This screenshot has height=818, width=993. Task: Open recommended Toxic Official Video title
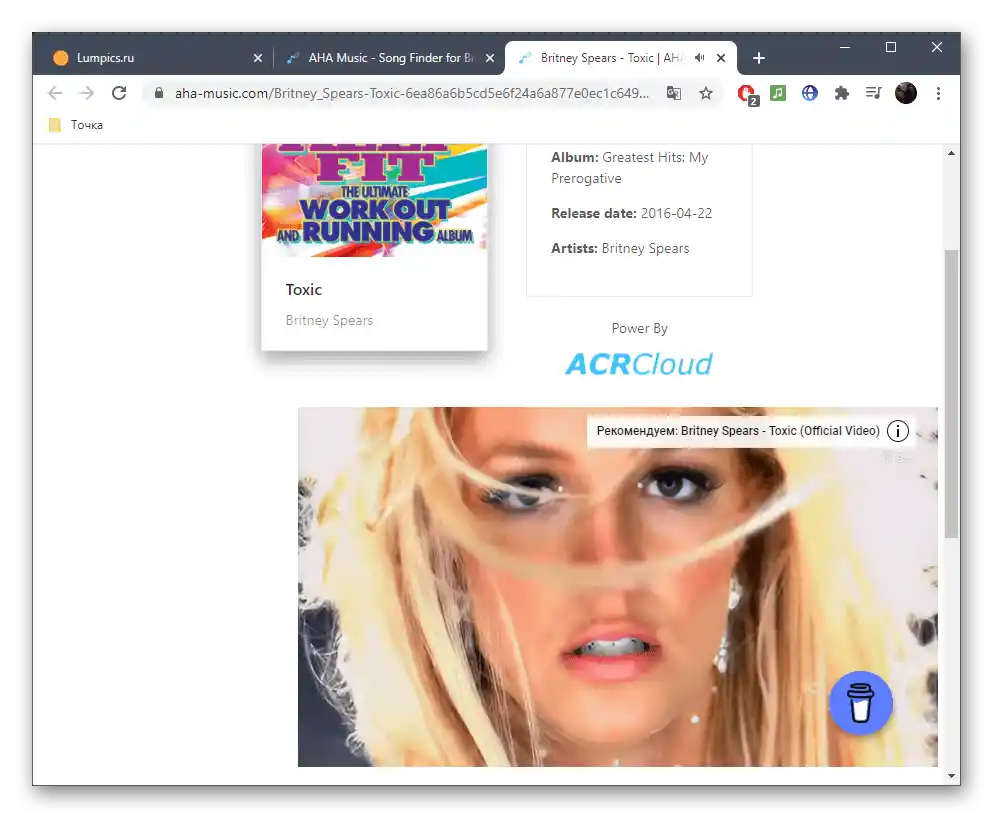[738, 431]
